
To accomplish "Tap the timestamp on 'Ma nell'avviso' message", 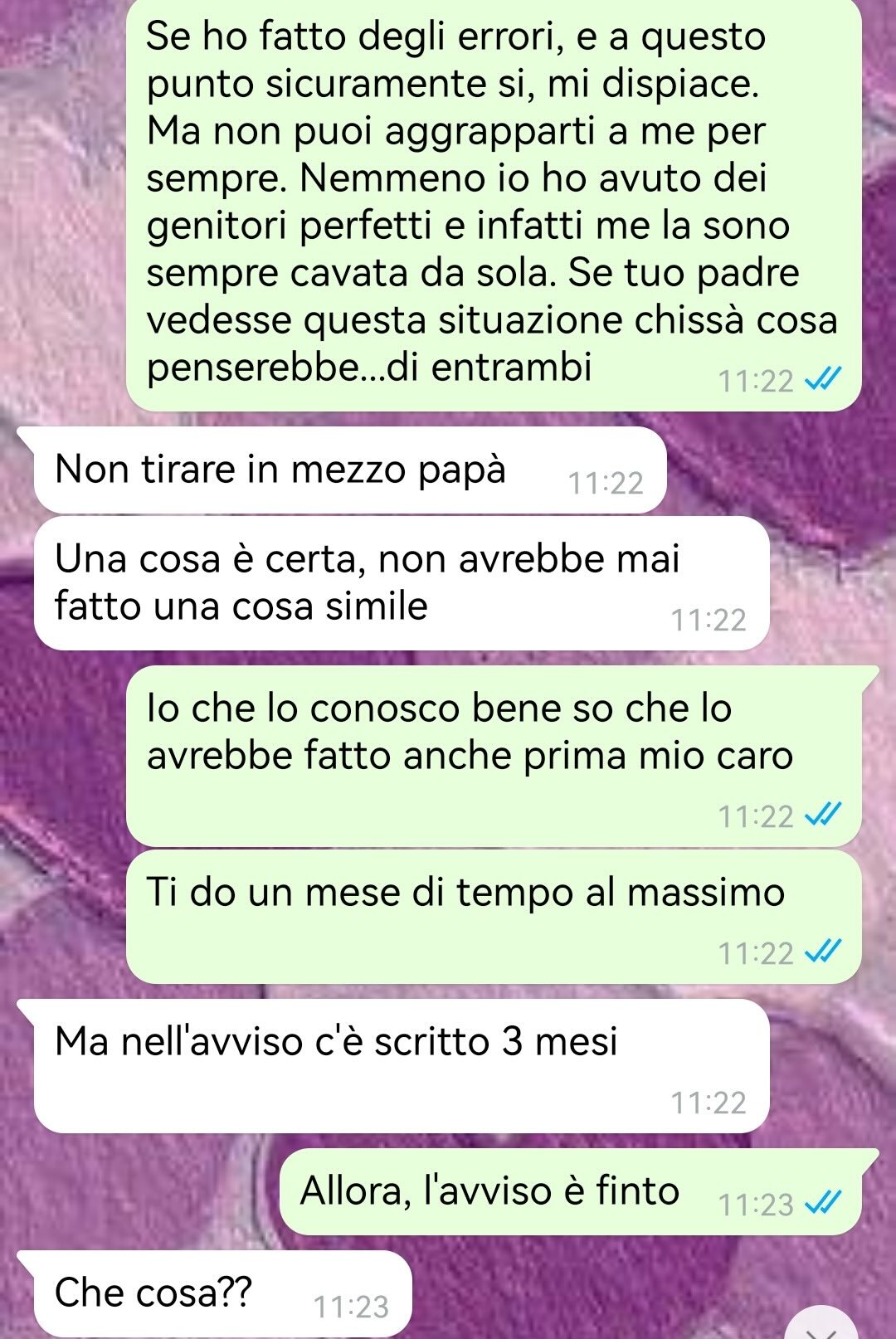I will pyautogui.click(x=709, y=1103).
